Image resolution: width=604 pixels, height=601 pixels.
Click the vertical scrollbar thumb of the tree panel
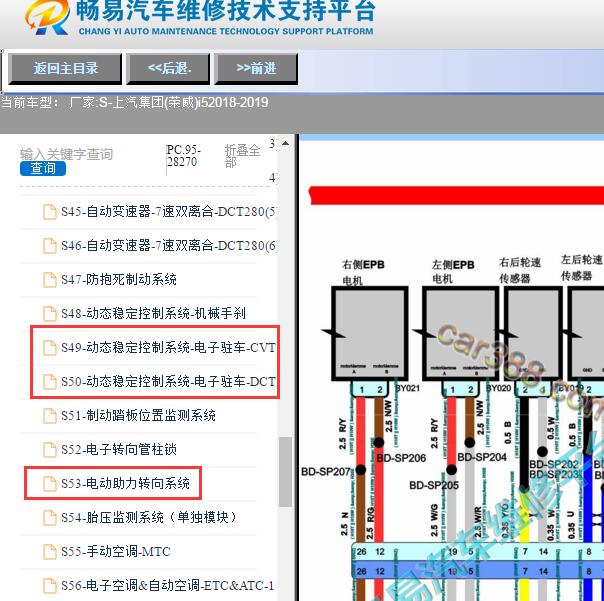tap(285, 472)
